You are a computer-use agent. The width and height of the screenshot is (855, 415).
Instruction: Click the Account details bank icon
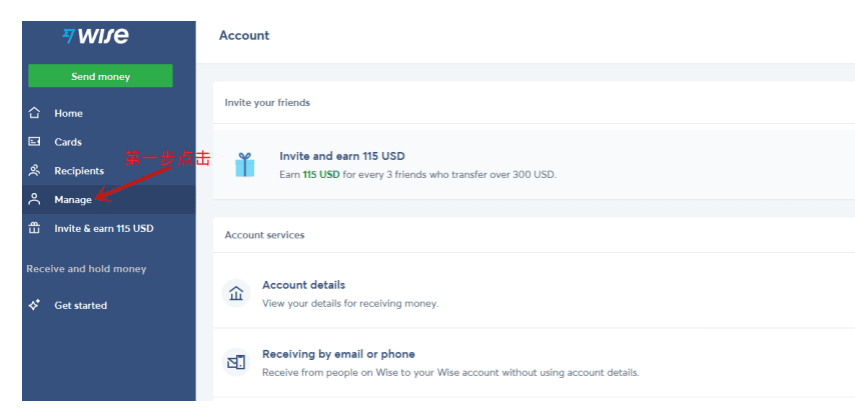click(x=236, y=293)
